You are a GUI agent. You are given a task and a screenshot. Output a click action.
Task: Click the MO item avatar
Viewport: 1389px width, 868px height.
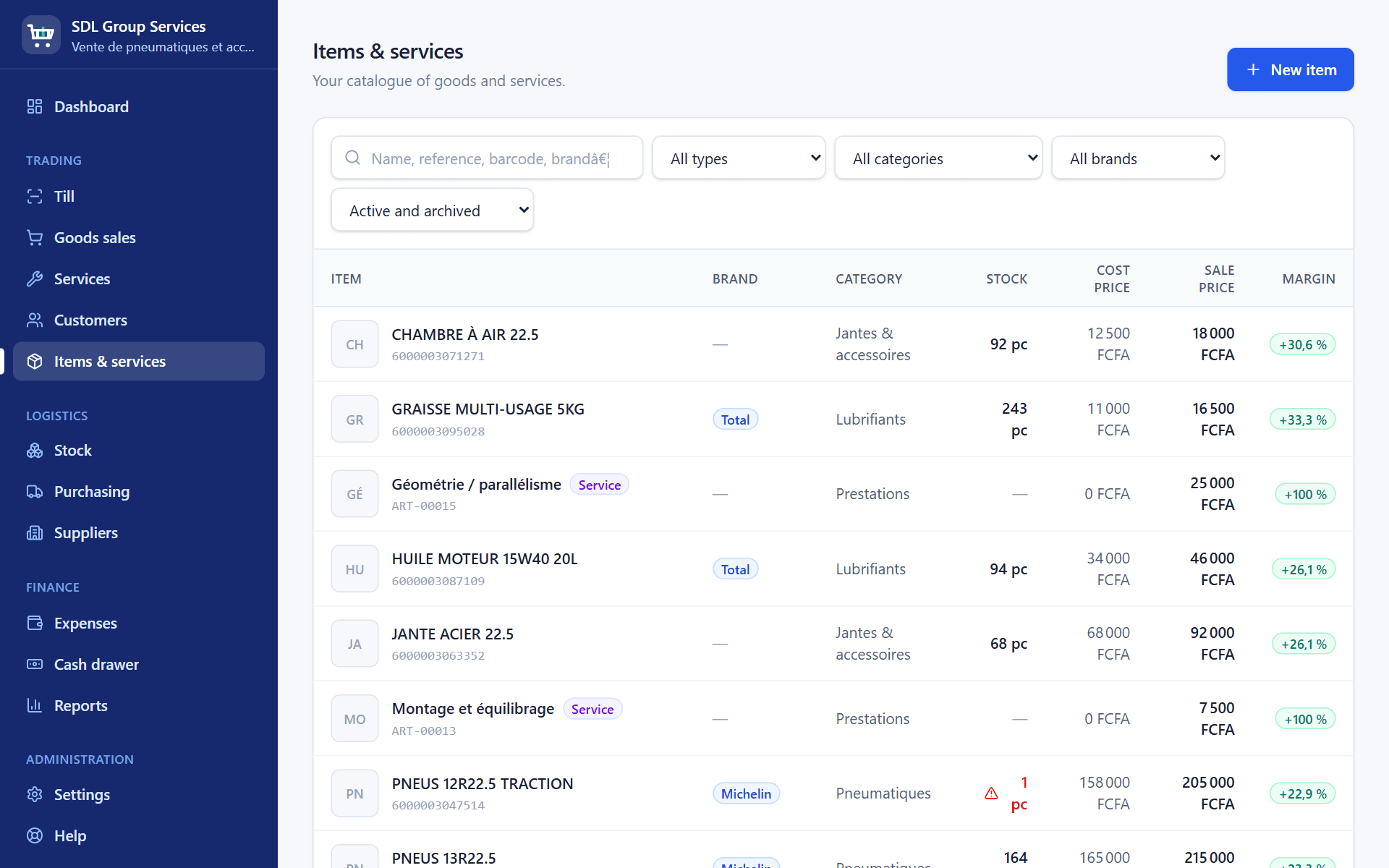(x=354, y=719)
